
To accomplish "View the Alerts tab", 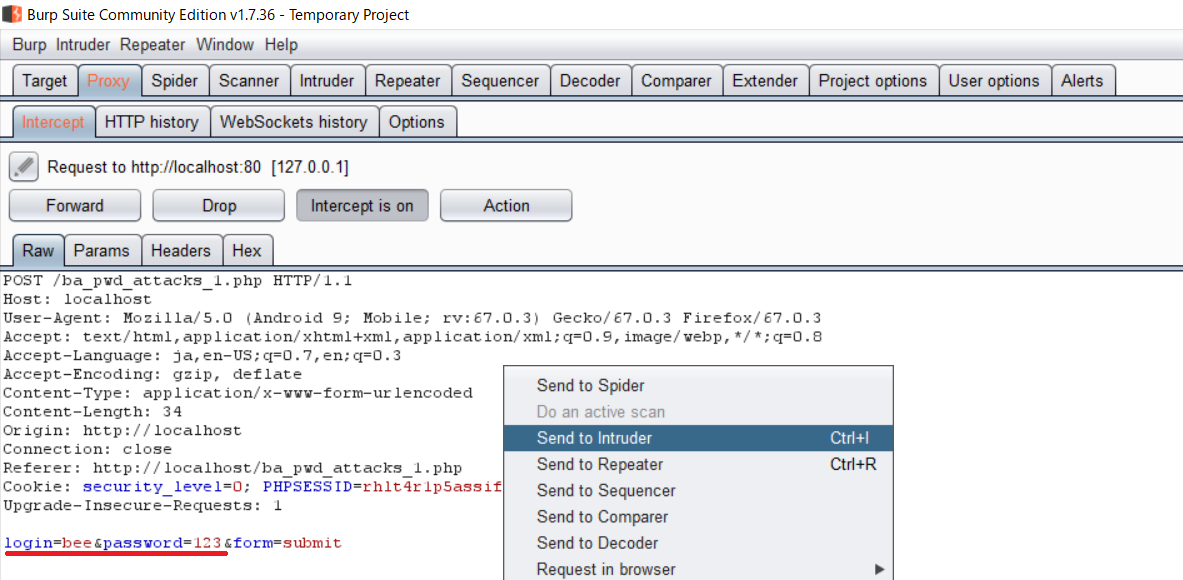I will pyautogui.click(x=1083, y=81).
